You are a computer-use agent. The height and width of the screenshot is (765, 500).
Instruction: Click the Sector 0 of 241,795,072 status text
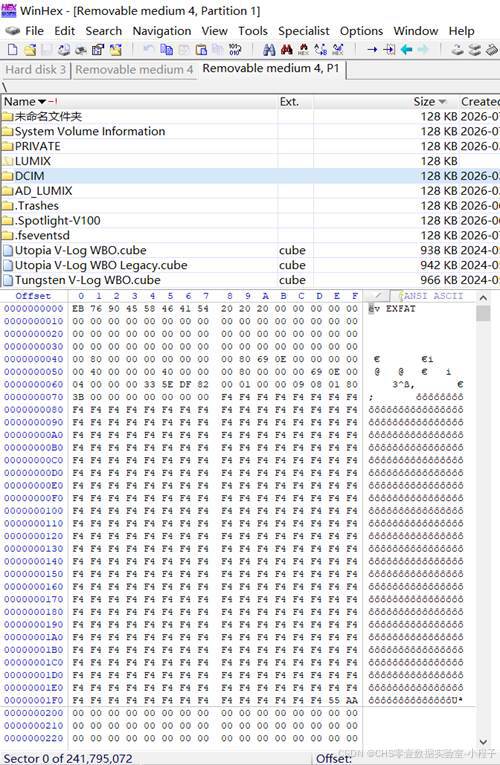pos(68,759)
